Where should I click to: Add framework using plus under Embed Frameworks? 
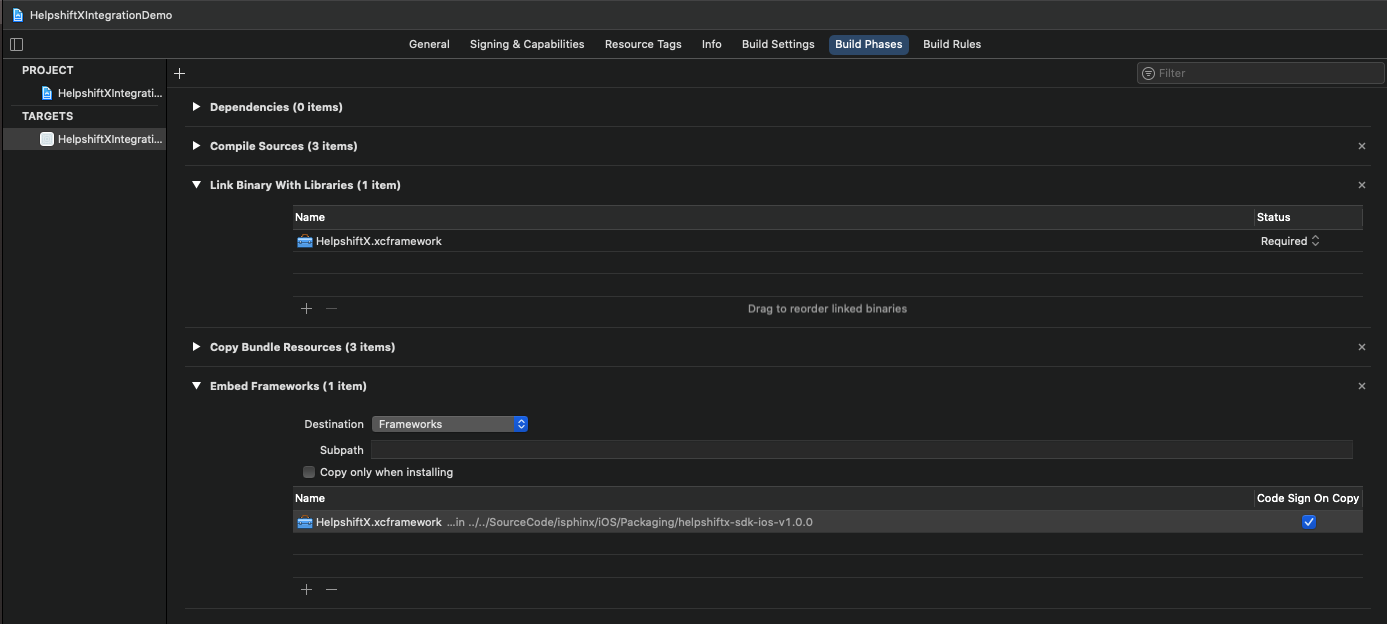[306, 590]
